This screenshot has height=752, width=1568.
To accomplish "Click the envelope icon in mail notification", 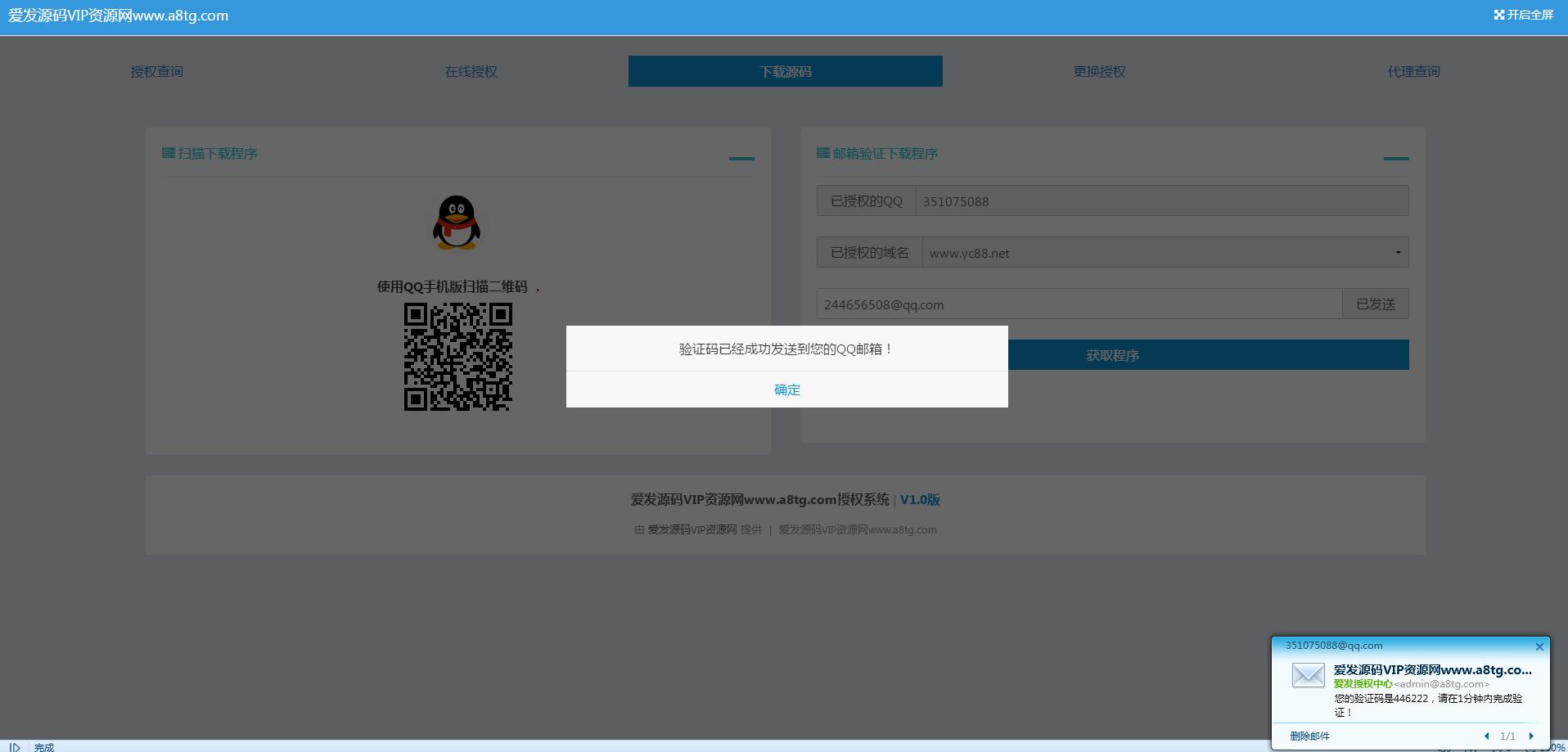I will pos(1308,675).
